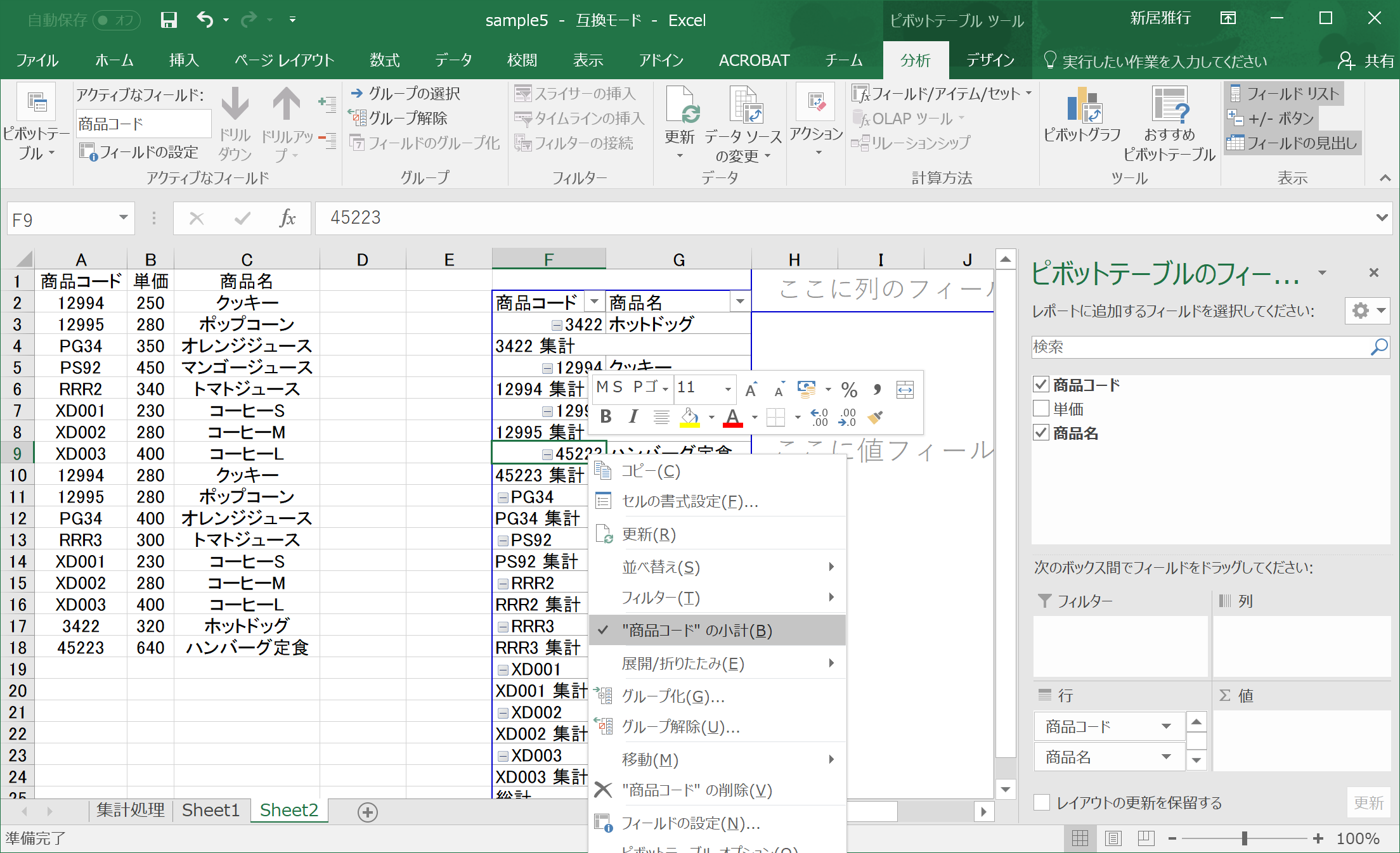This screenshot has width=1400, height=853.
Task: Click the Bold icon in mini toolbar
Action: pyautogui.click(x=606, y=416)
